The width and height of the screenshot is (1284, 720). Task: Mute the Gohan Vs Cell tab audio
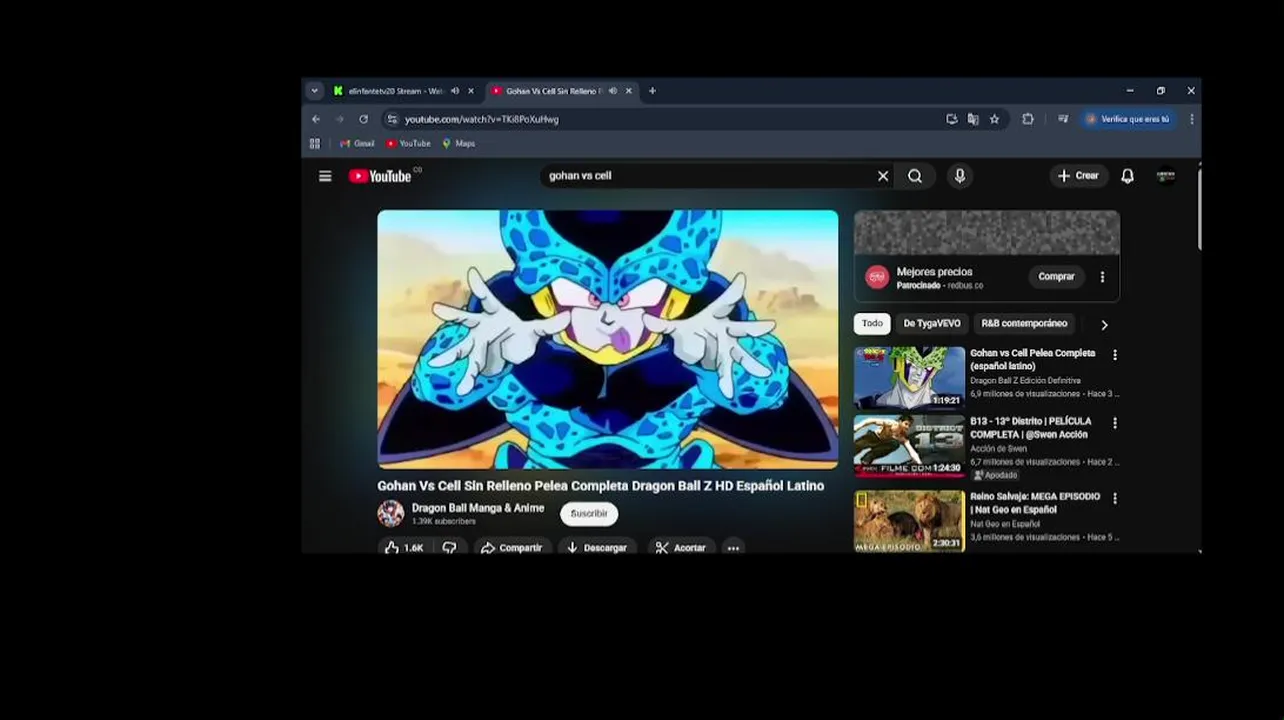pyautogui.click(x=613, y=91)
